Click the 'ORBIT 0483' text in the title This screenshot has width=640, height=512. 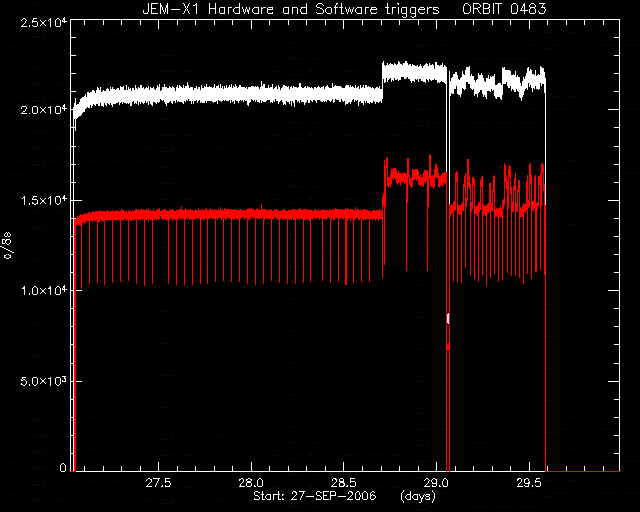504,9
